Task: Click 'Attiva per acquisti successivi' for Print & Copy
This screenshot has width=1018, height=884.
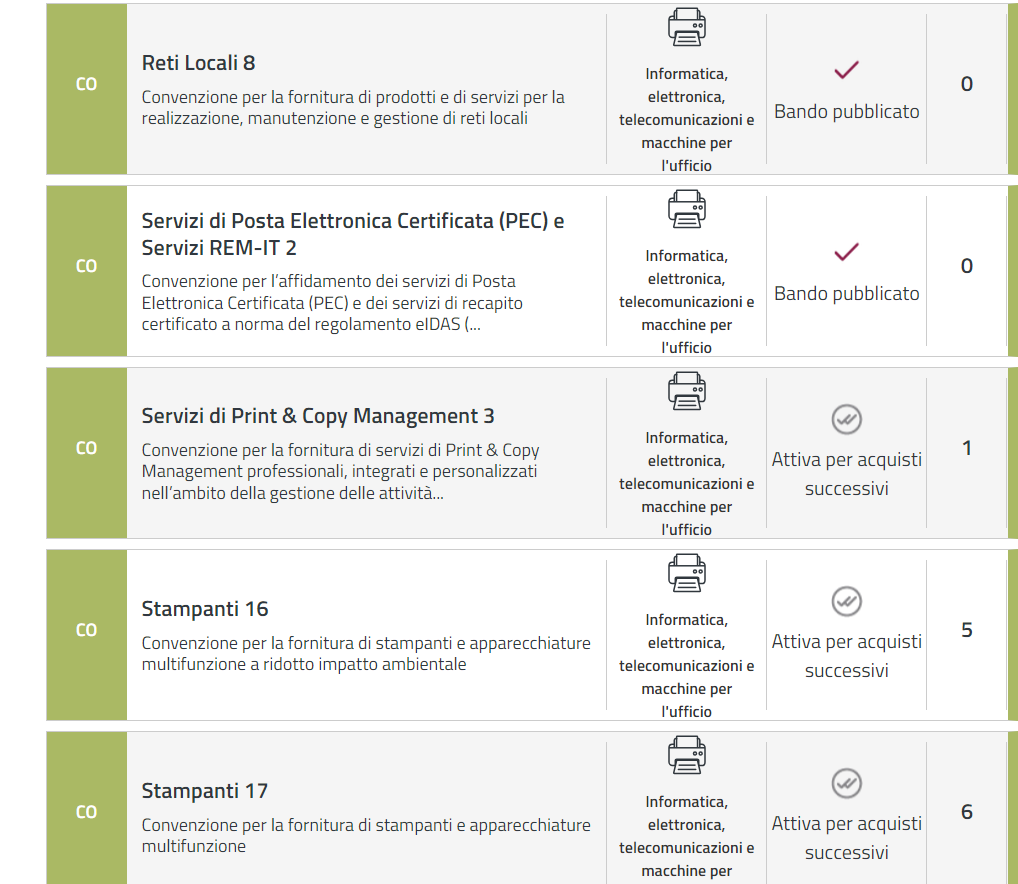Action: pyautogui.click(x=846, y=474)
